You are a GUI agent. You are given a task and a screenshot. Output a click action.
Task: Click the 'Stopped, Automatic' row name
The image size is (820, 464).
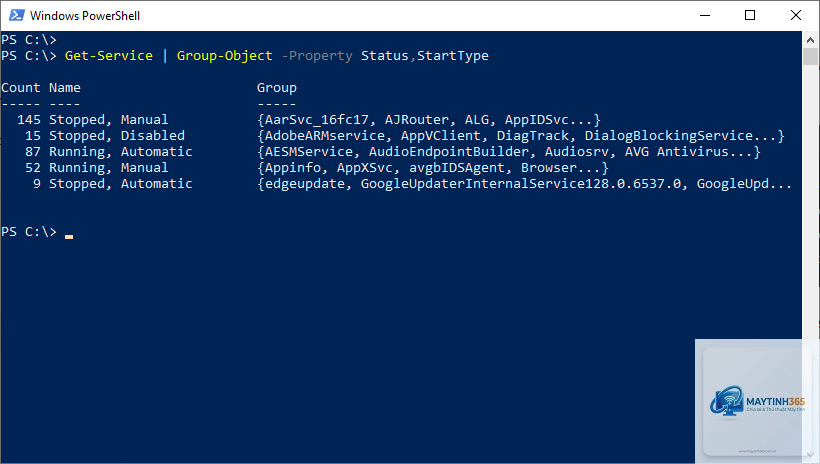121,184
